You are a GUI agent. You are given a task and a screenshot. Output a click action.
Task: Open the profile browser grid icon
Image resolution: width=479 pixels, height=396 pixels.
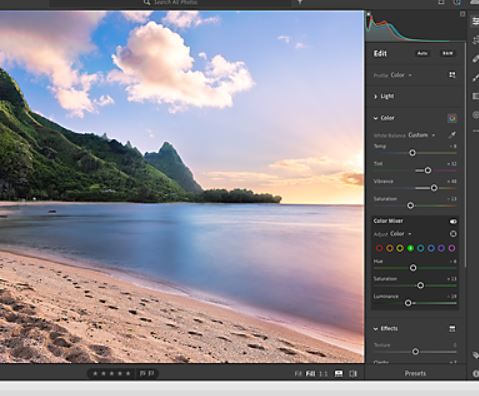[x=452, y=75]
